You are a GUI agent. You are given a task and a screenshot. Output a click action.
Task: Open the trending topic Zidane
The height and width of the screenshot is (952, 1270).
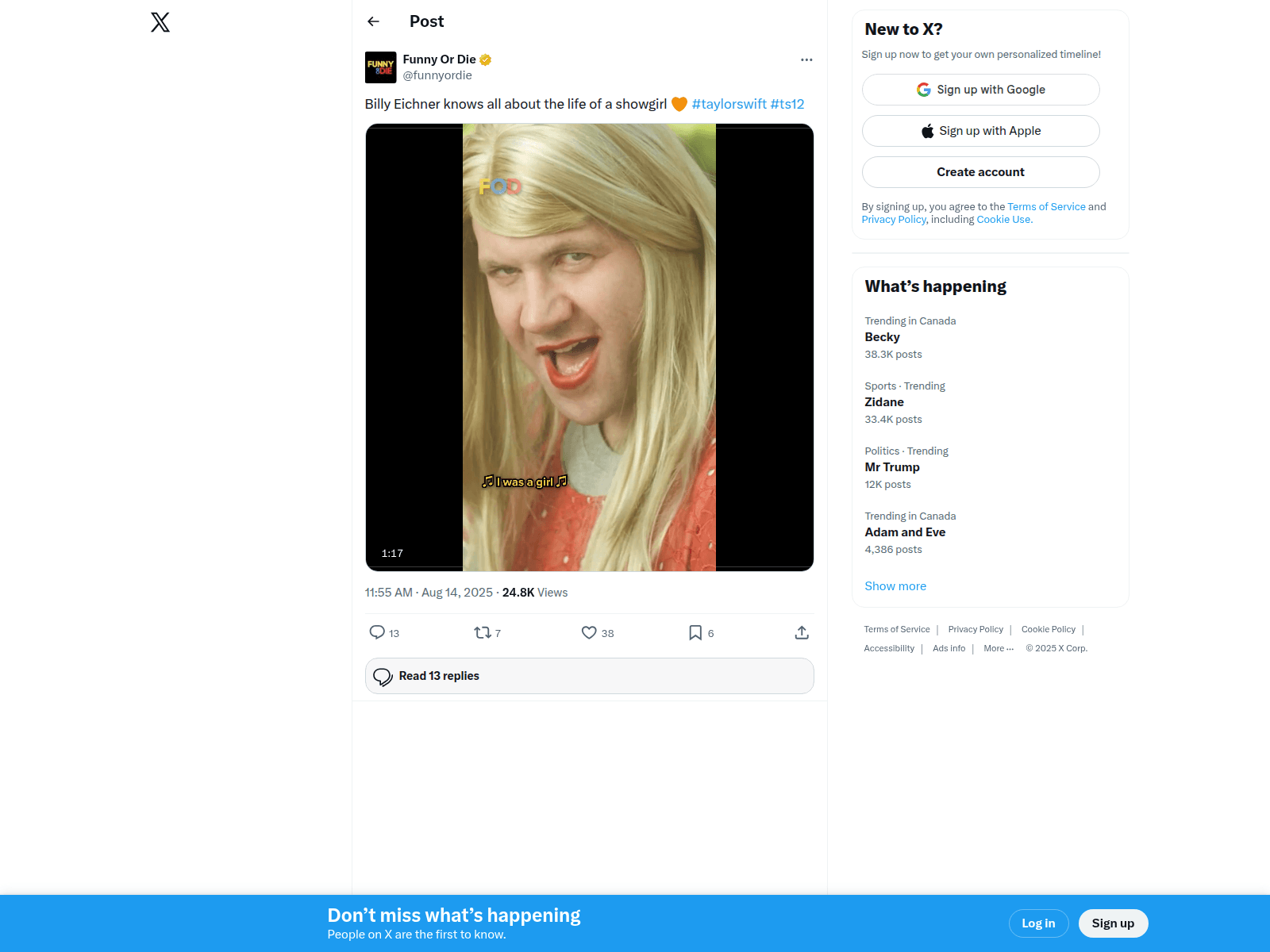990,402
